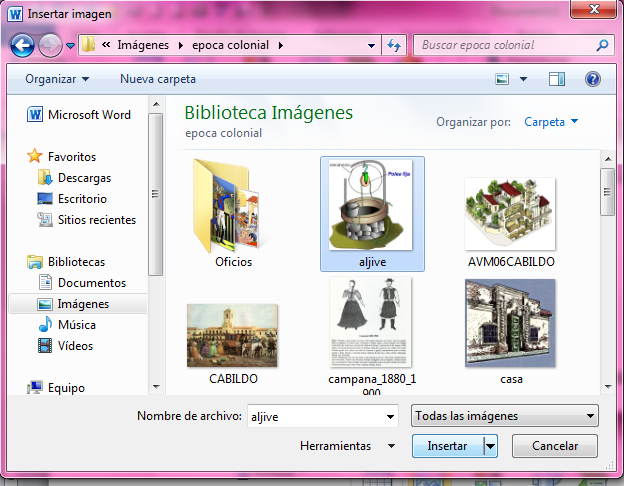Image resolution: width=624 pixels, height=486 pixels.
Task: Expand the view options dropdown arrow
Action: tap(524, 79)
